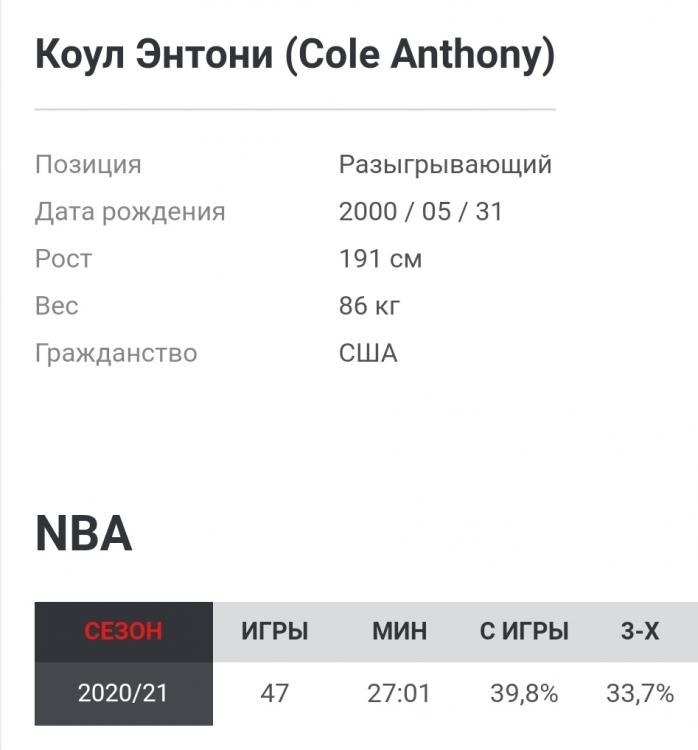698x750 pixels.
Task: Select the Разыгрывающий position value
Action: (445, 165)
